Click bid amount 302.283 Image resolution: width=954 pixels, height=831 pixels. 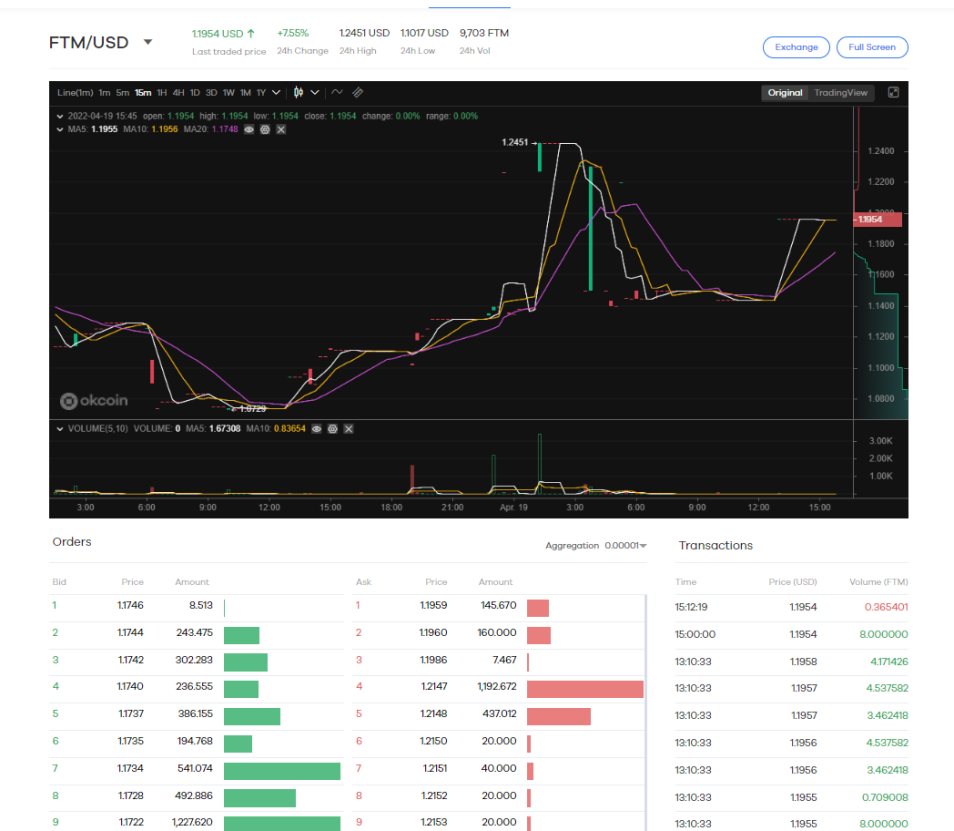tap(194, 660)
